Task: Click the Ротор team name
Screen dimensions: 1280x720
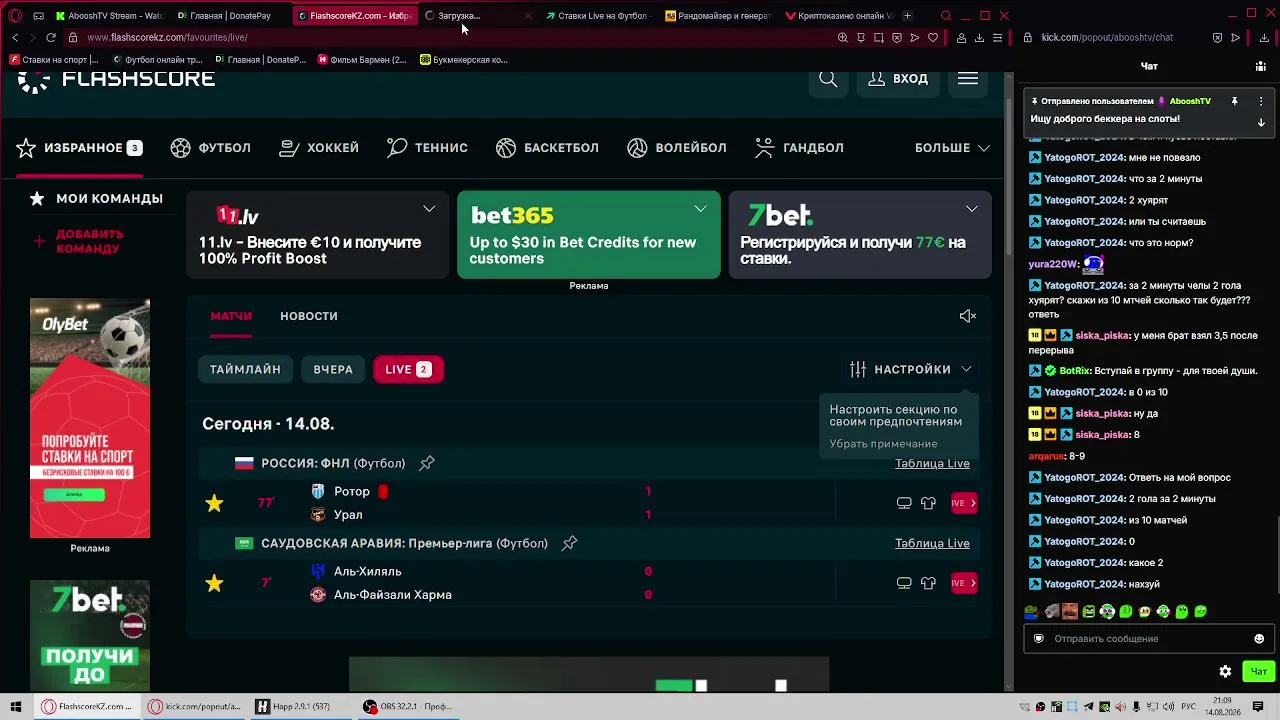Action: 352,492
